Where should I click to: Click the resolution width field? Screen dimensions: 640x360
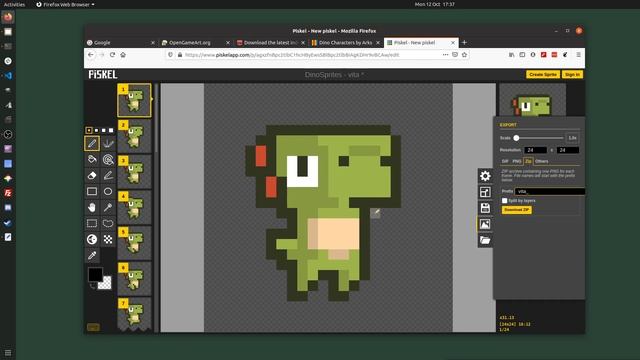tap(536, 150)
